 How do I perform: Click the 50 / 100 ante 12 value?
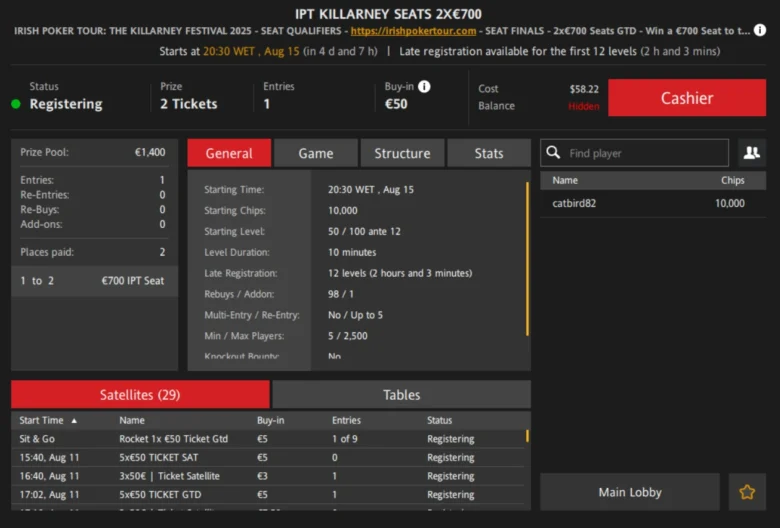364,231
